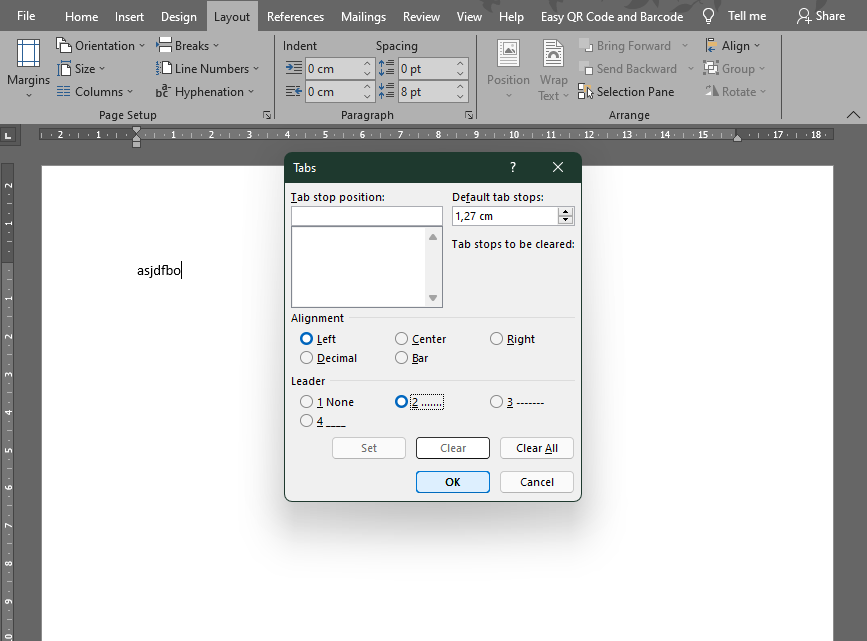This screenshot has height=641, width=867.
Task: Open the Columns menu
Action: 95,92
